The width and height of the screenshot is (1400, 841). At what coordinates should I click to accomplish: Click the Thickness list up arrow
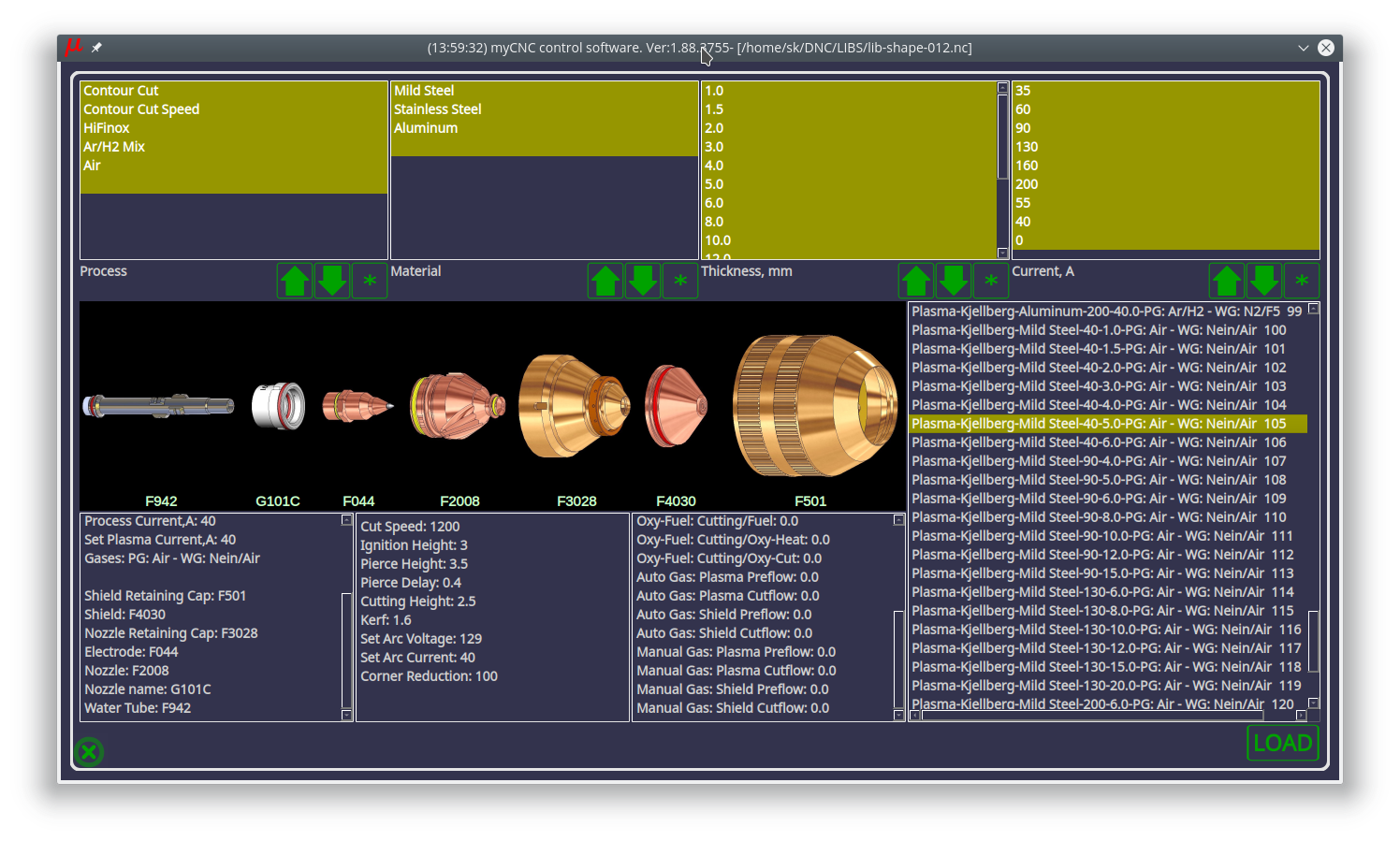pyautogui.click(x=916, y=281)
